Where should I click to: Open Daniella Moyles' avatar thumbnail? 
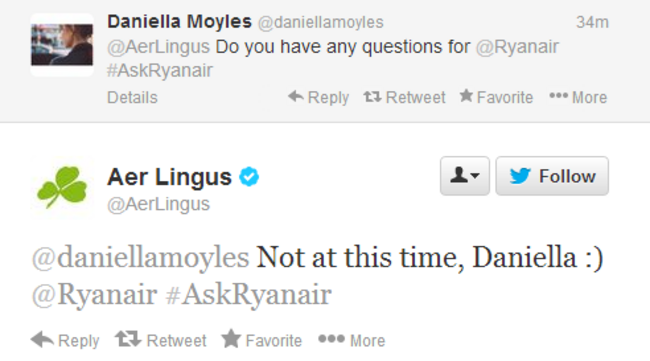[x=62, y=45]
